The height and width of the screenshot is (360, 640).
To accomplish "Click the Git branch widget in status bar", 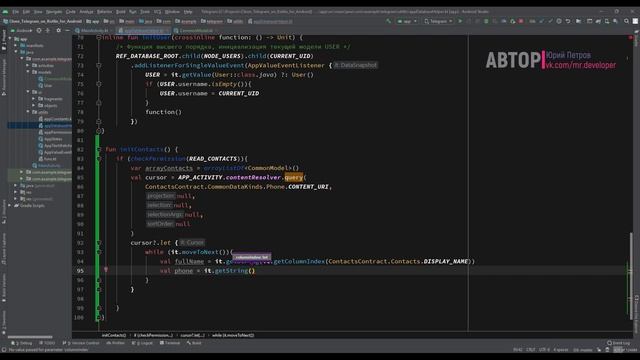I will tap(582, 350).
